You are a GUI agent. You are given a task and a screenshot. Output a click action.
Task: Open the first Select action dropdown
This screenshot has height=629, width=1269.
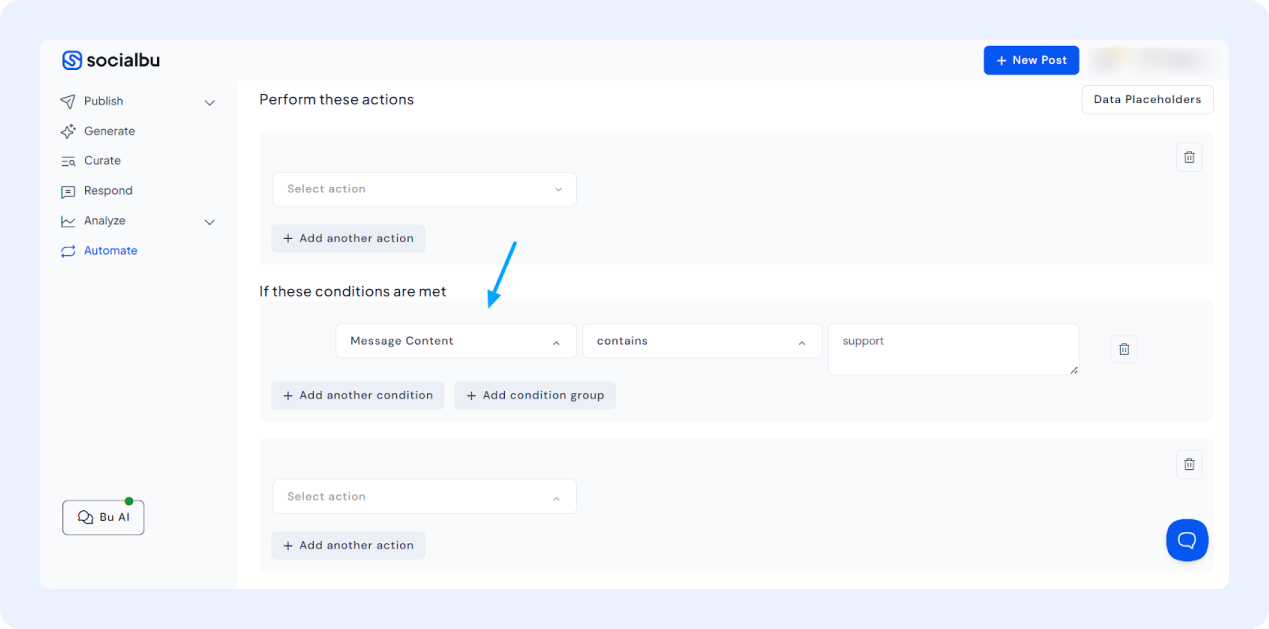[x=424, y=189]
